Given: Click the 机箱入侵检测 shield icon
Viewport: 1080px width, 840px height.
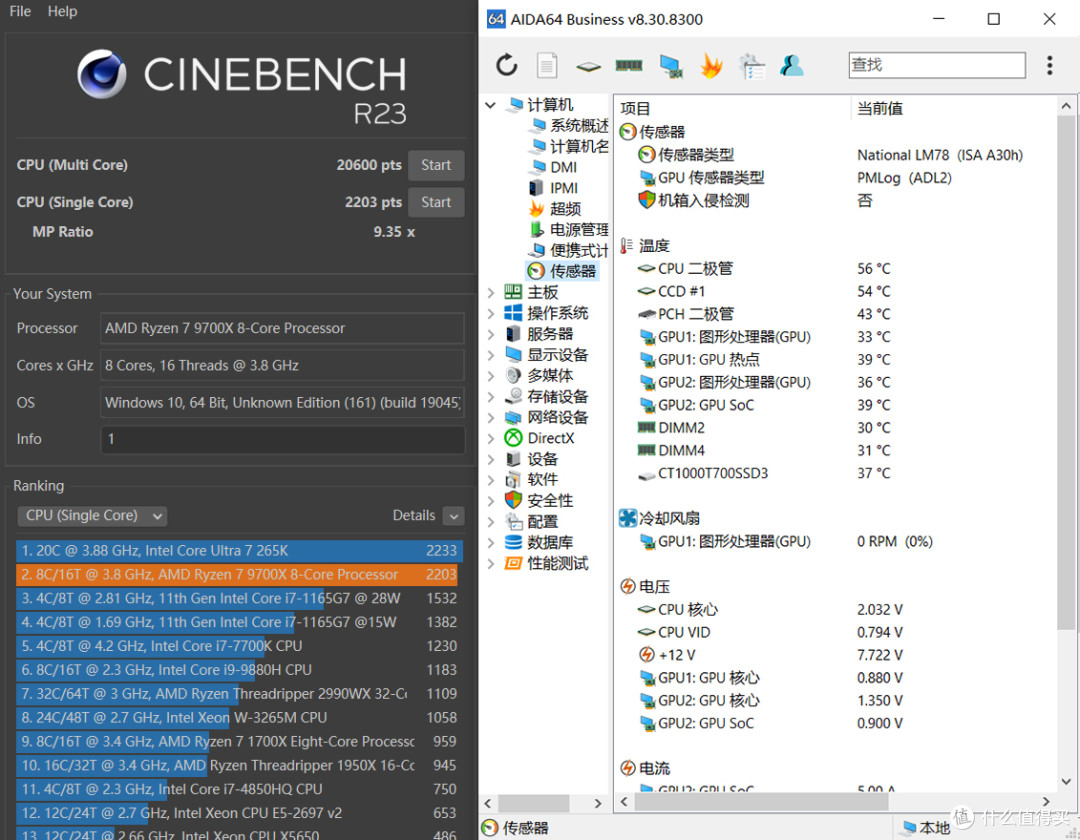Looking at the screenshot, I should click(x=646, y=200).
